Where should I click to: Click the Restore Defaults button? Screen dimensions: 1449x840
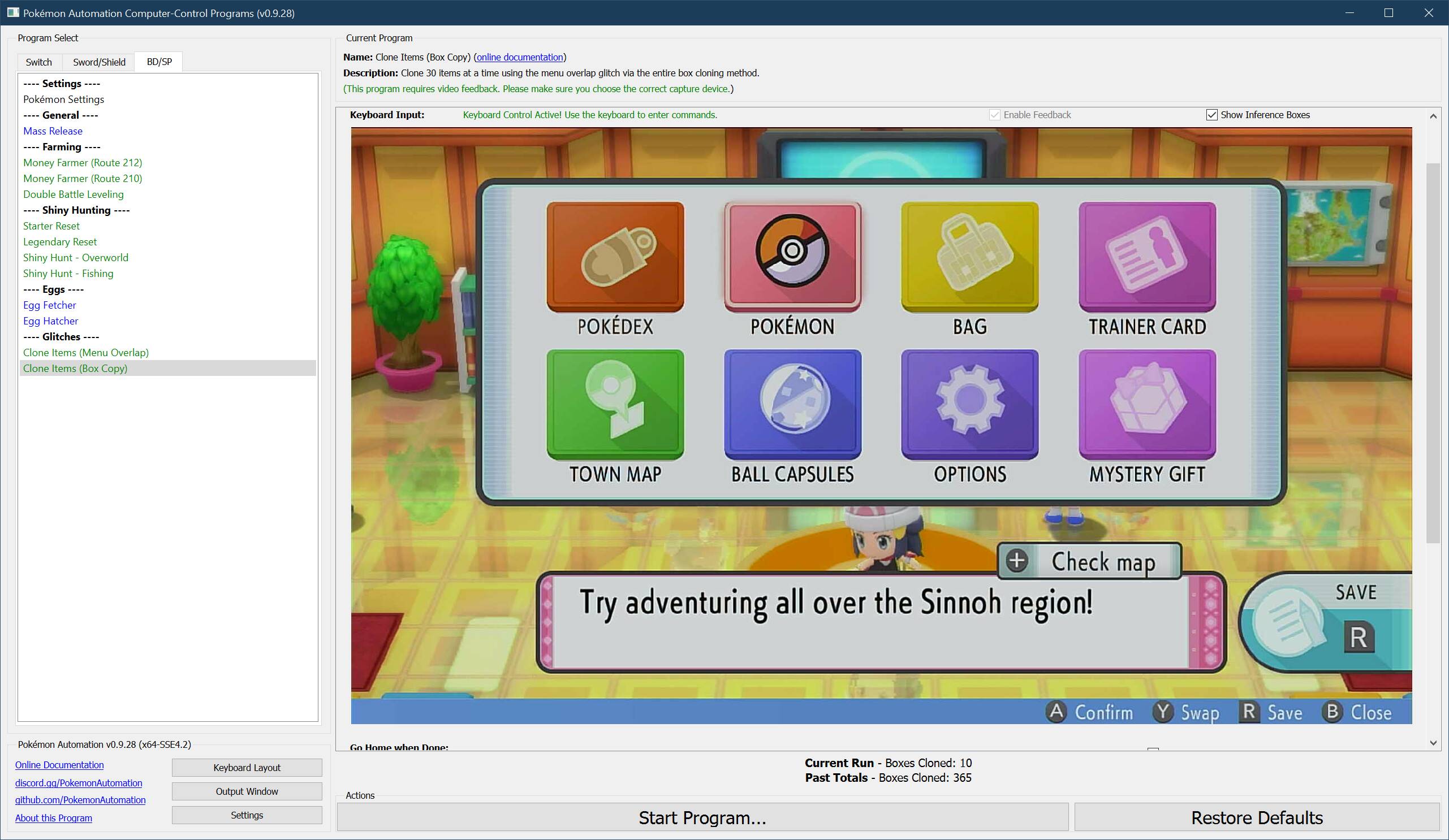1256,817
